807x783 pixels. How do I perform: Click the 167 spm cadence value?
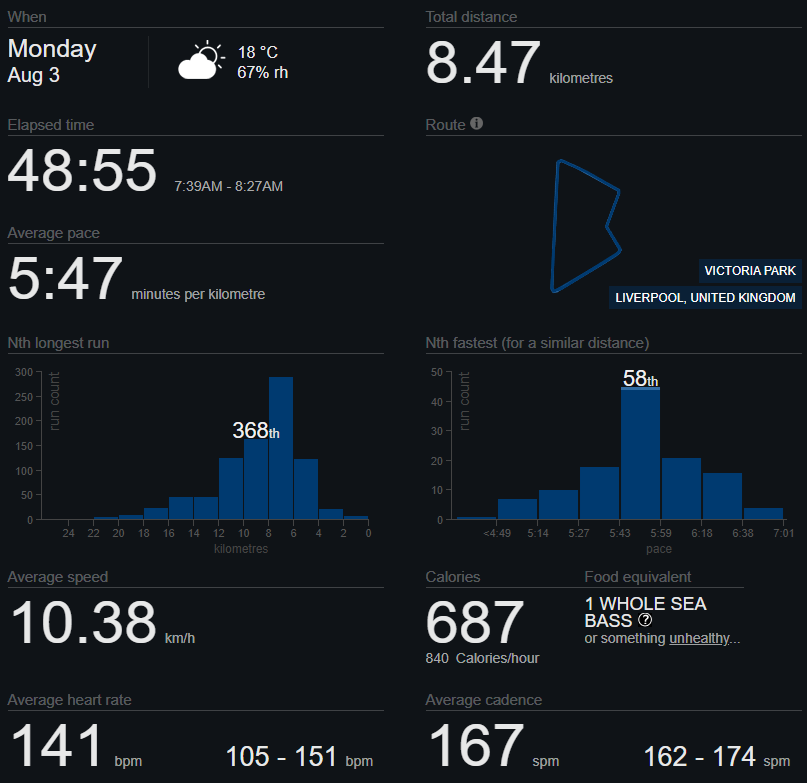[x=476, y=745]
